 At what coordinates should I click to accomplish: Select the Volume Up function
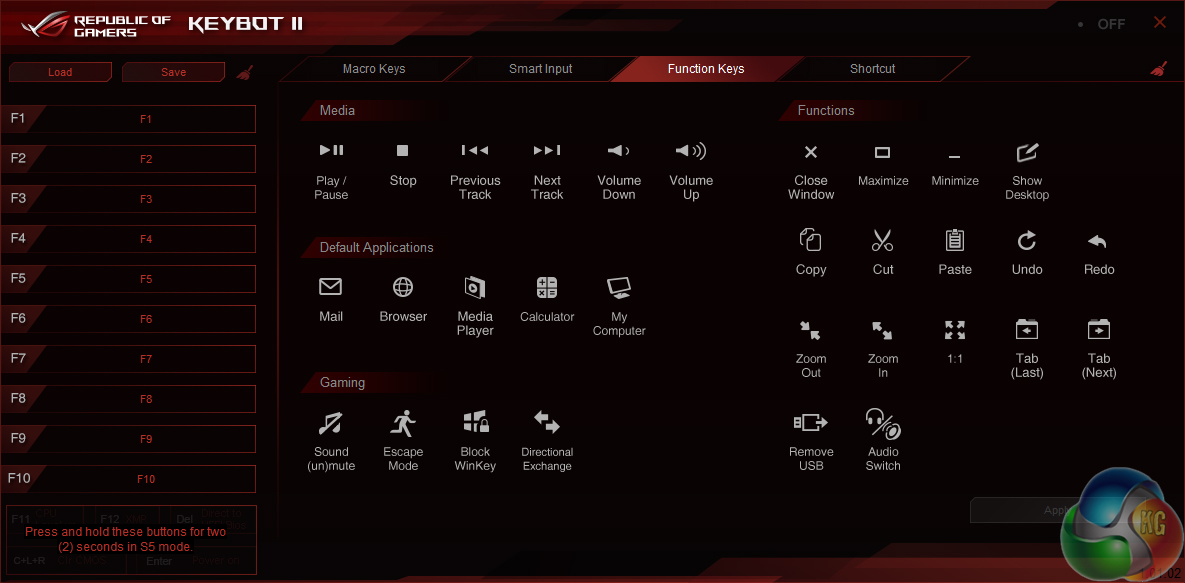(691, 150)
